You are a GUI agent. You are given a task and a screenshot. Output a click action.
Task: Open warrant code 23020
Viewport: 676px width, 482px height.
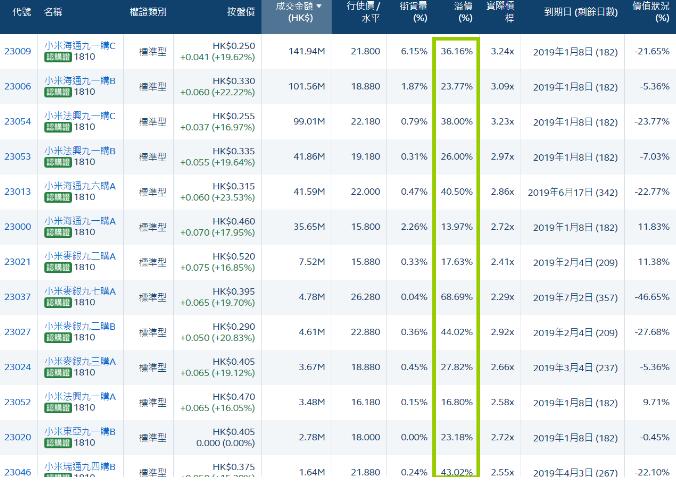pos(17,436)
